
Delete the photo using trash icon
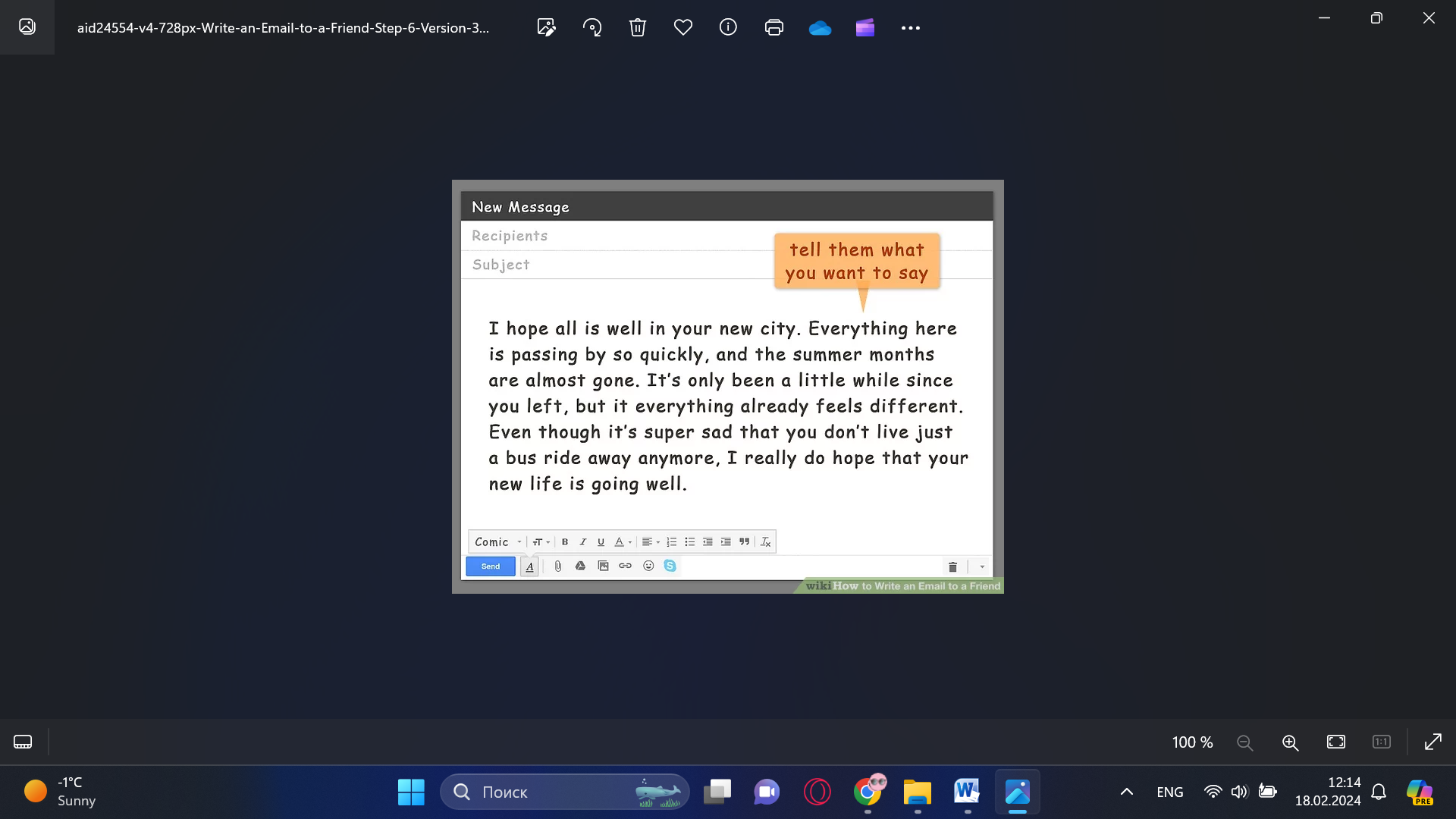[x=637, y=28]
